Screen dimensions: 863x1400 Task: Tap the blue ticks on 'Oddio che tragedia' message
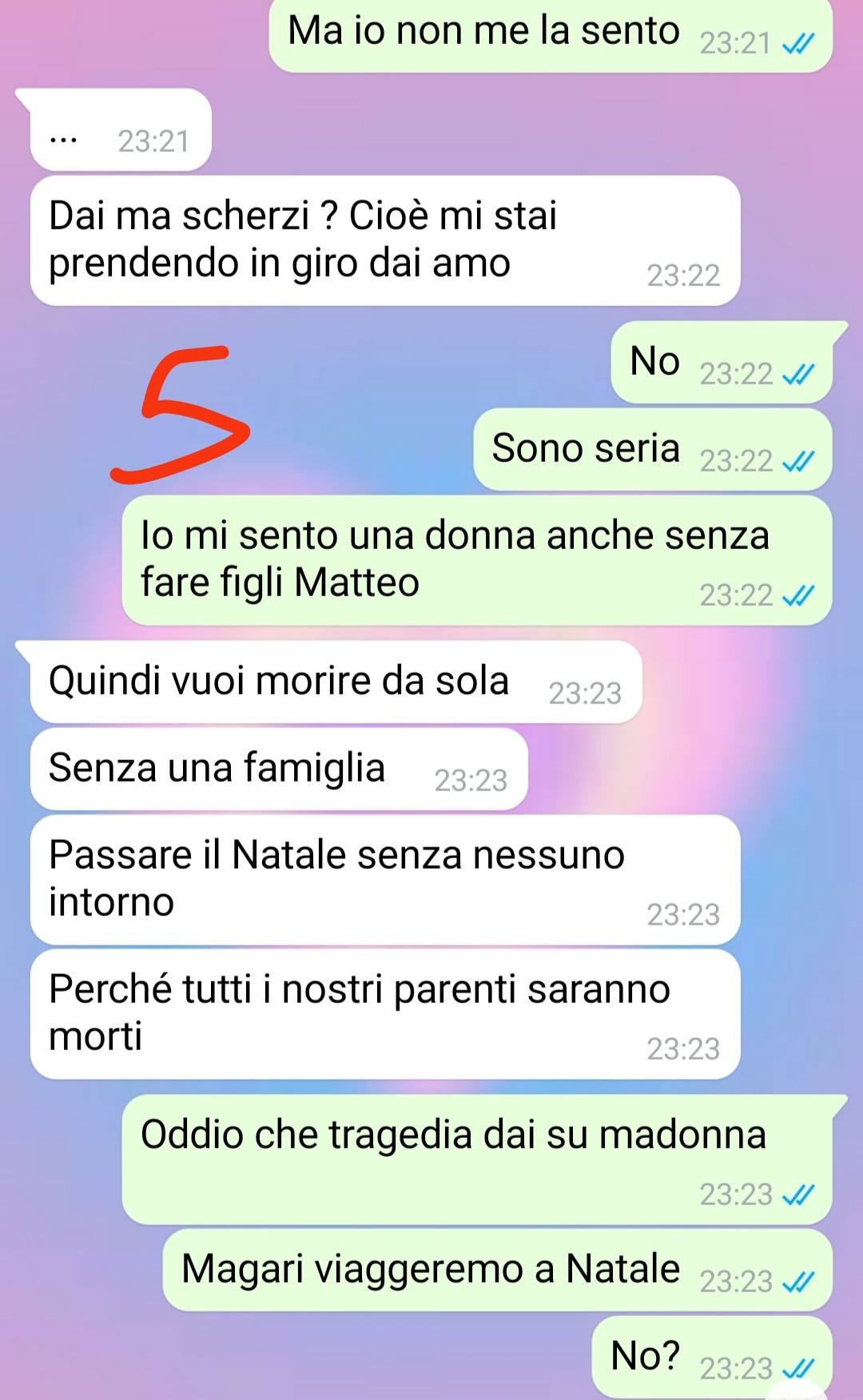point(798,1195)
